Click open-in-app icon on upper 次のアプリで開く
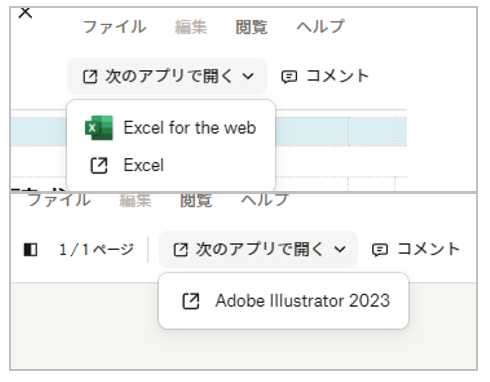The image size is (490, 382). pos(90,77)
